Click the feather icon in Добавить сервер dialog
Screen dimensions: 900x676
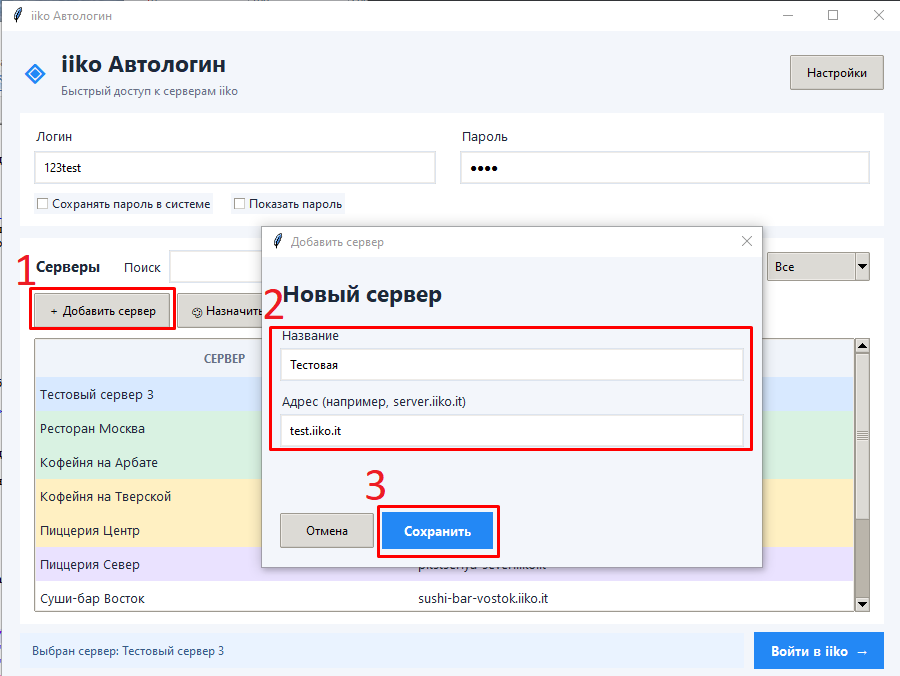(x=278, y=242)
